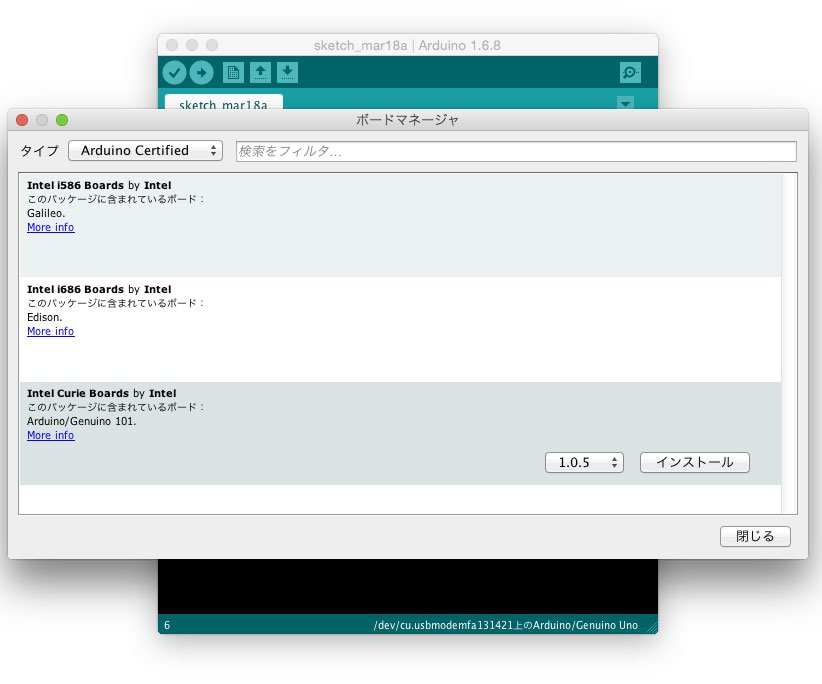Open More info link for Intel Curie Boards

click(51, 436)
